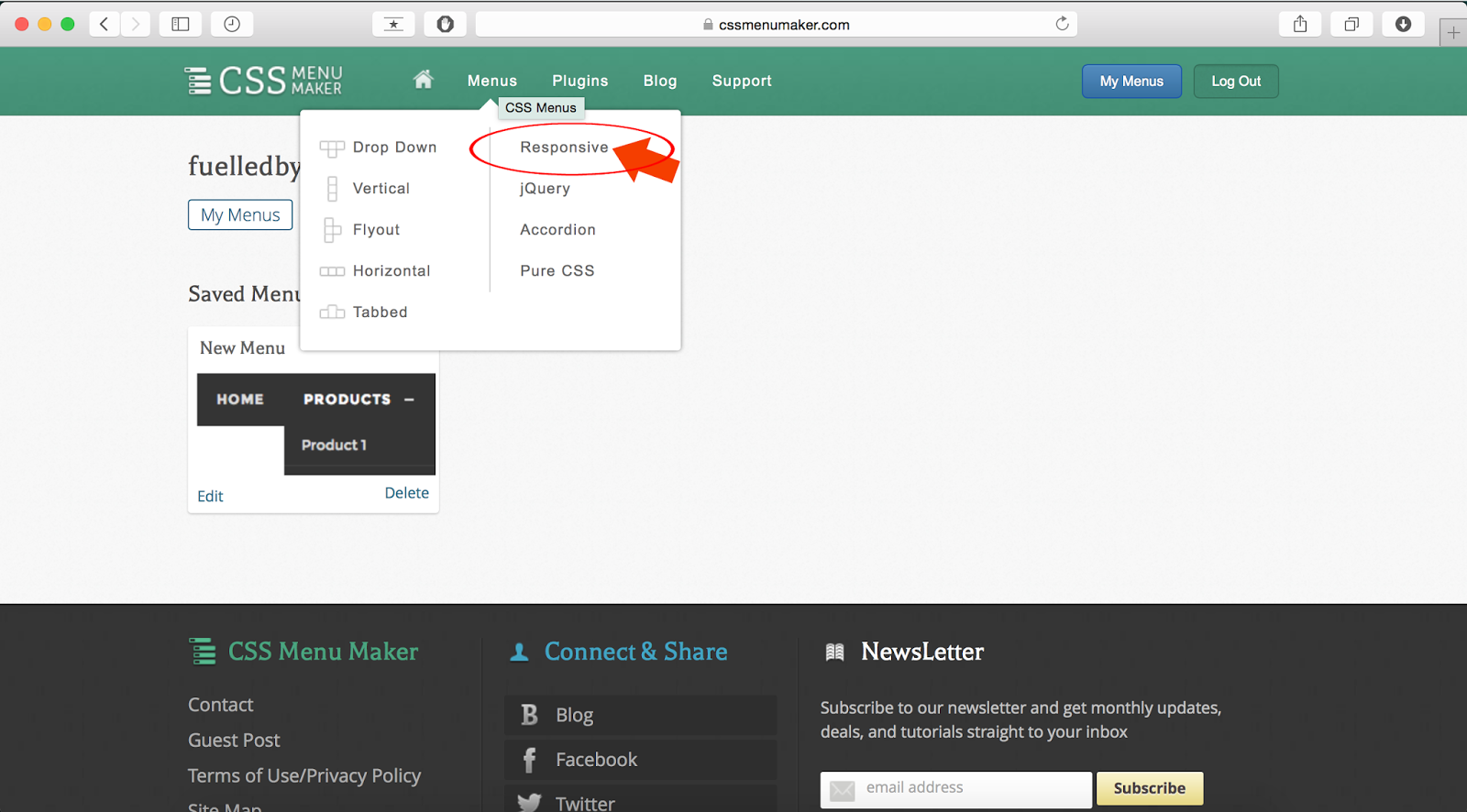Open Terms of Use/Privacy Policy link

click(x=304, y=776)
